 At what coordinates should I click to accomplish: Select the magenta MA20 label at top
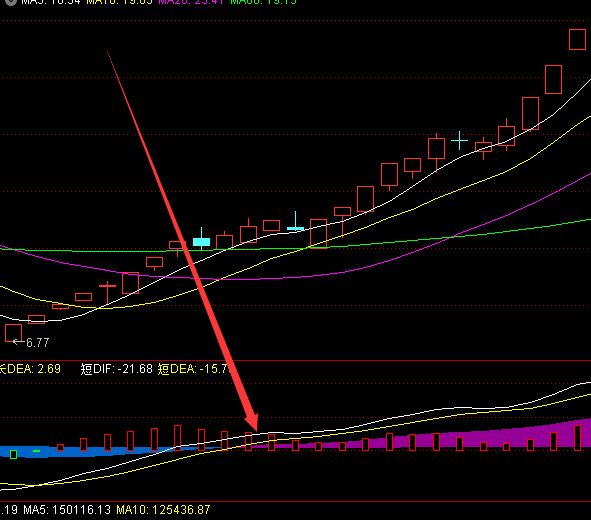[191, 2]
